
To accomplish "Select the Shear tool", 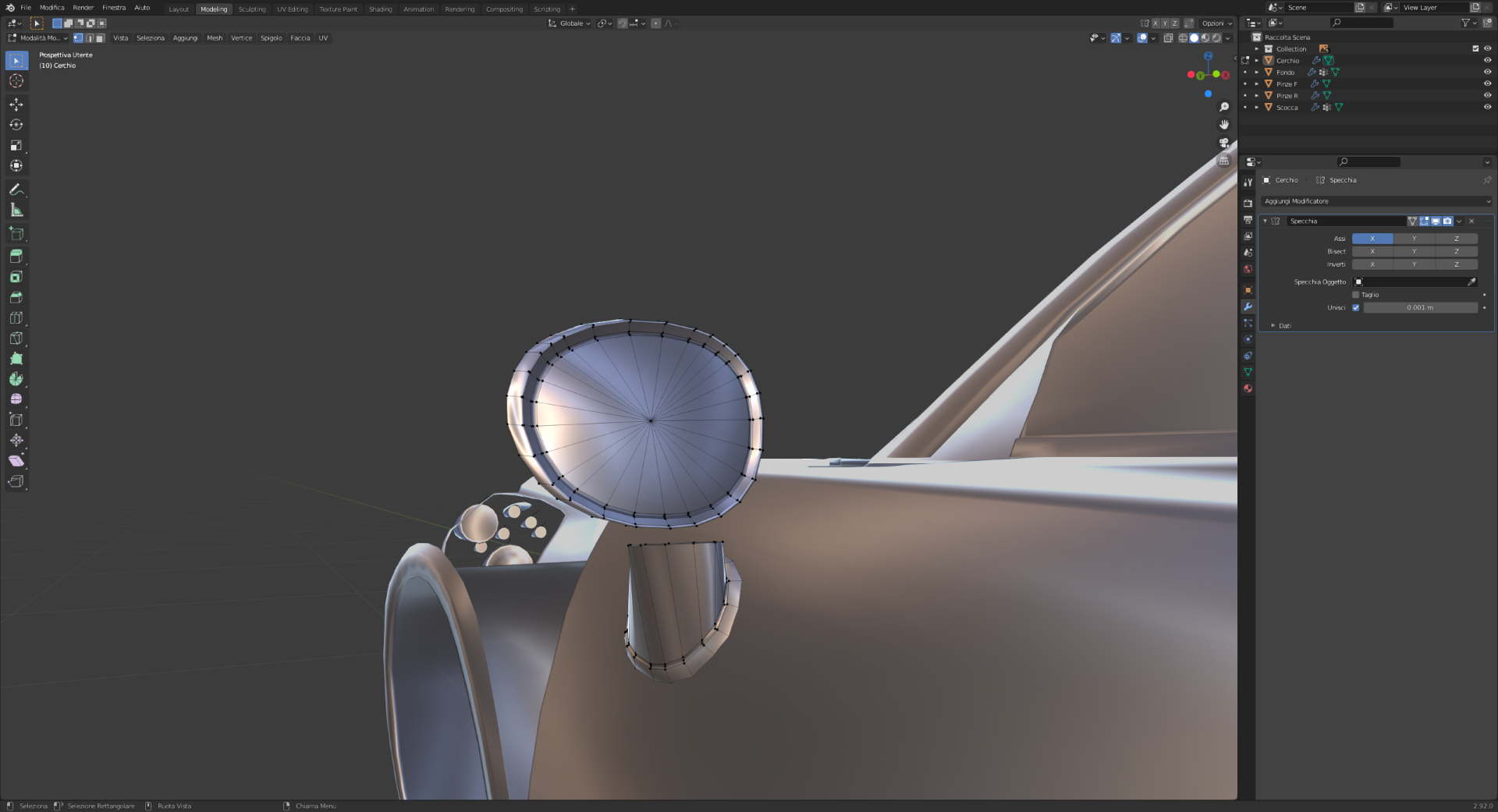I will point(16,460).
